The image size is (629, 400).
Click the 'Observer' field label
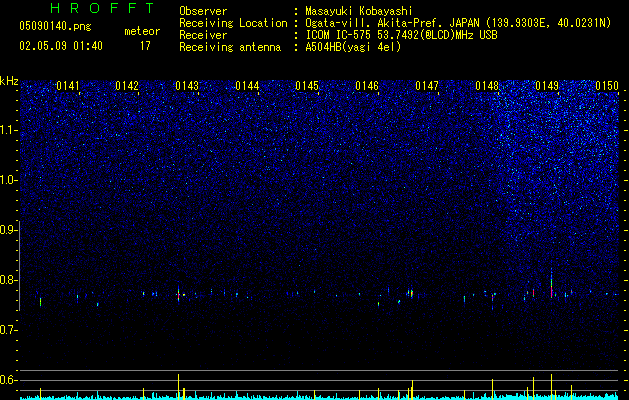click(x=203, y=11)
